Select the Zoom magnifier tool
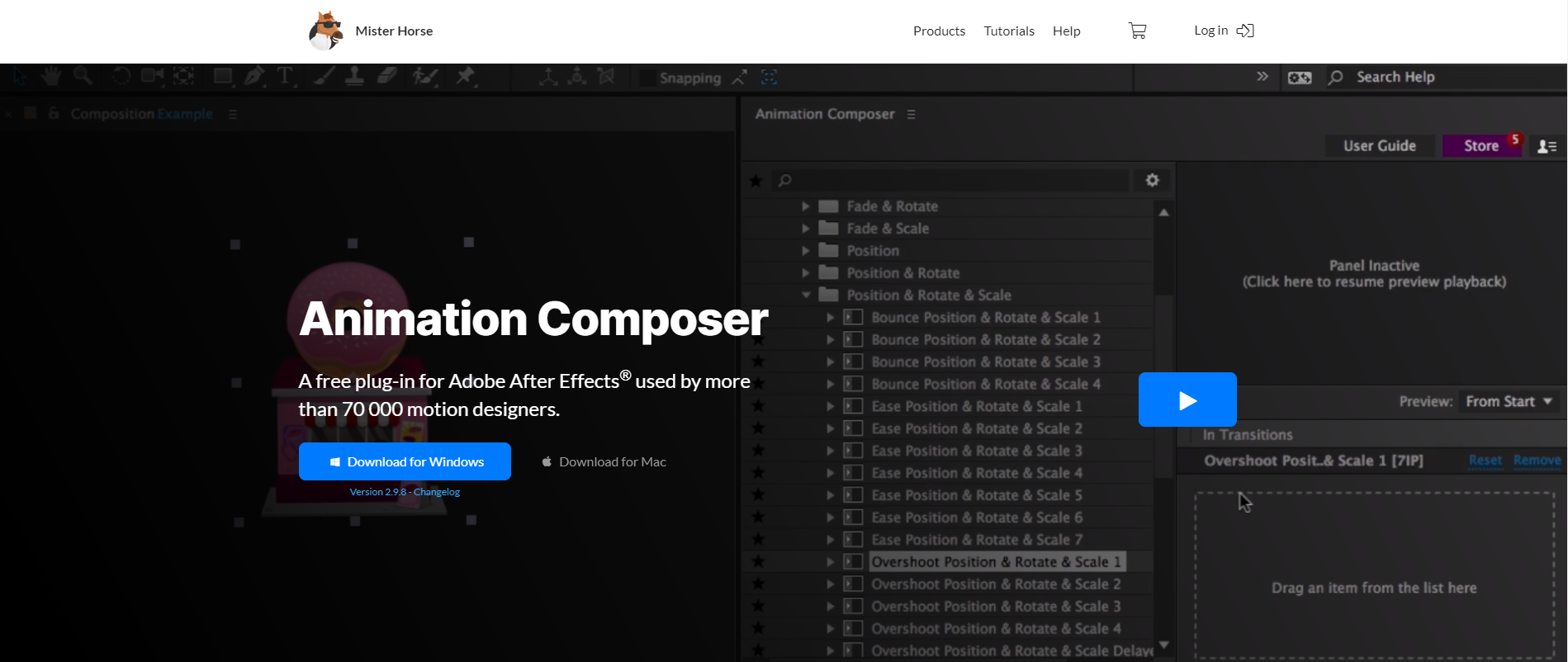 [83, 77]
